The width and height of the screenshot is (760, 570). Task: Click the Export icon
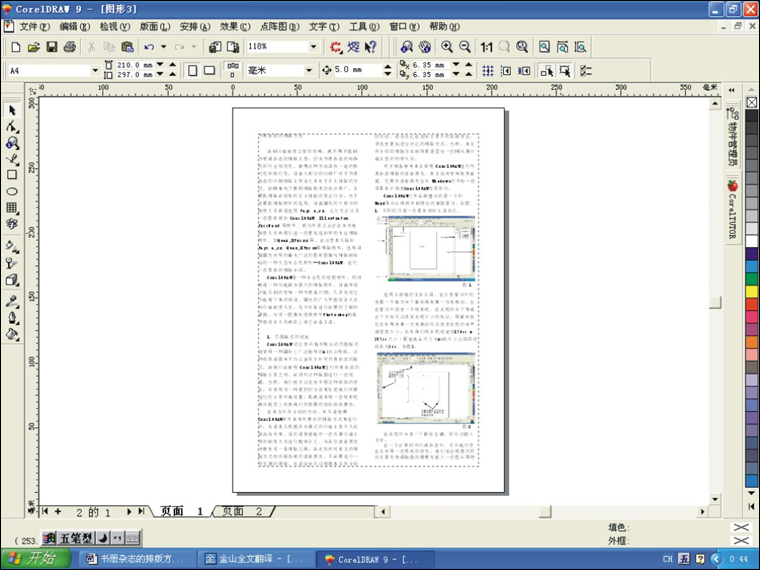[233, 47]
